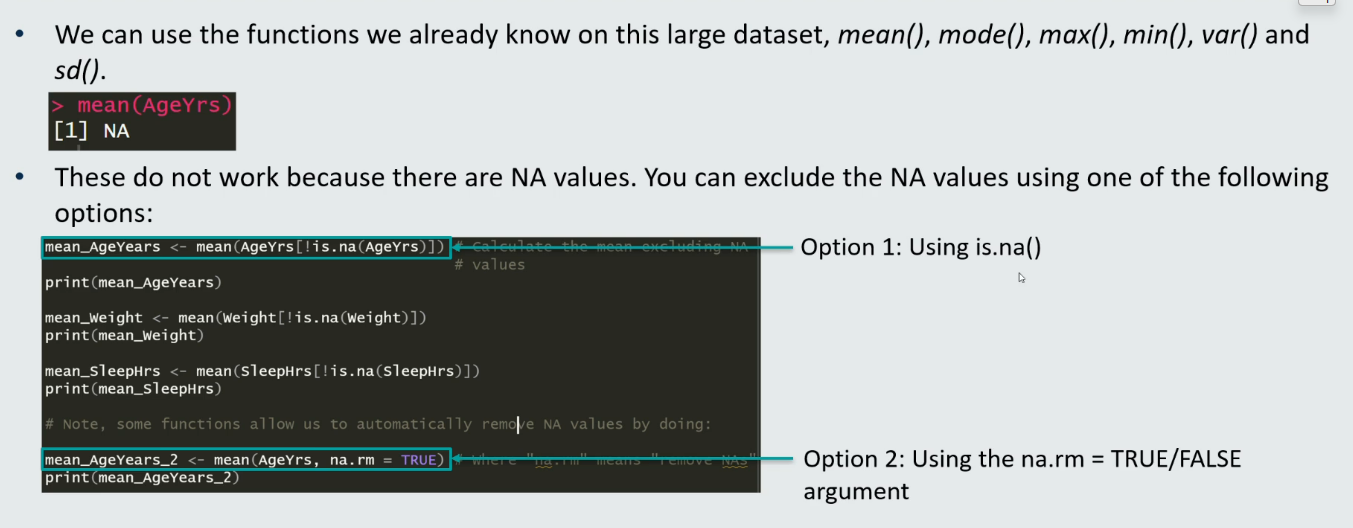Screen dimensions: 1353x528
Task: Click the italic sd() function name
Action: coord(80,70)
